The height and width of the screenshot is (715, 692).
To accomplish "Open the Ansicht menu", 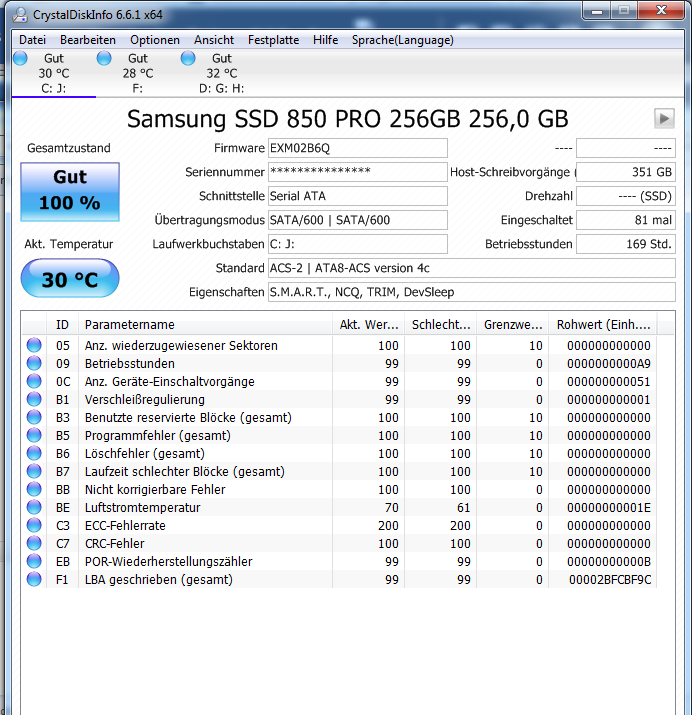I will click(214, 40).
